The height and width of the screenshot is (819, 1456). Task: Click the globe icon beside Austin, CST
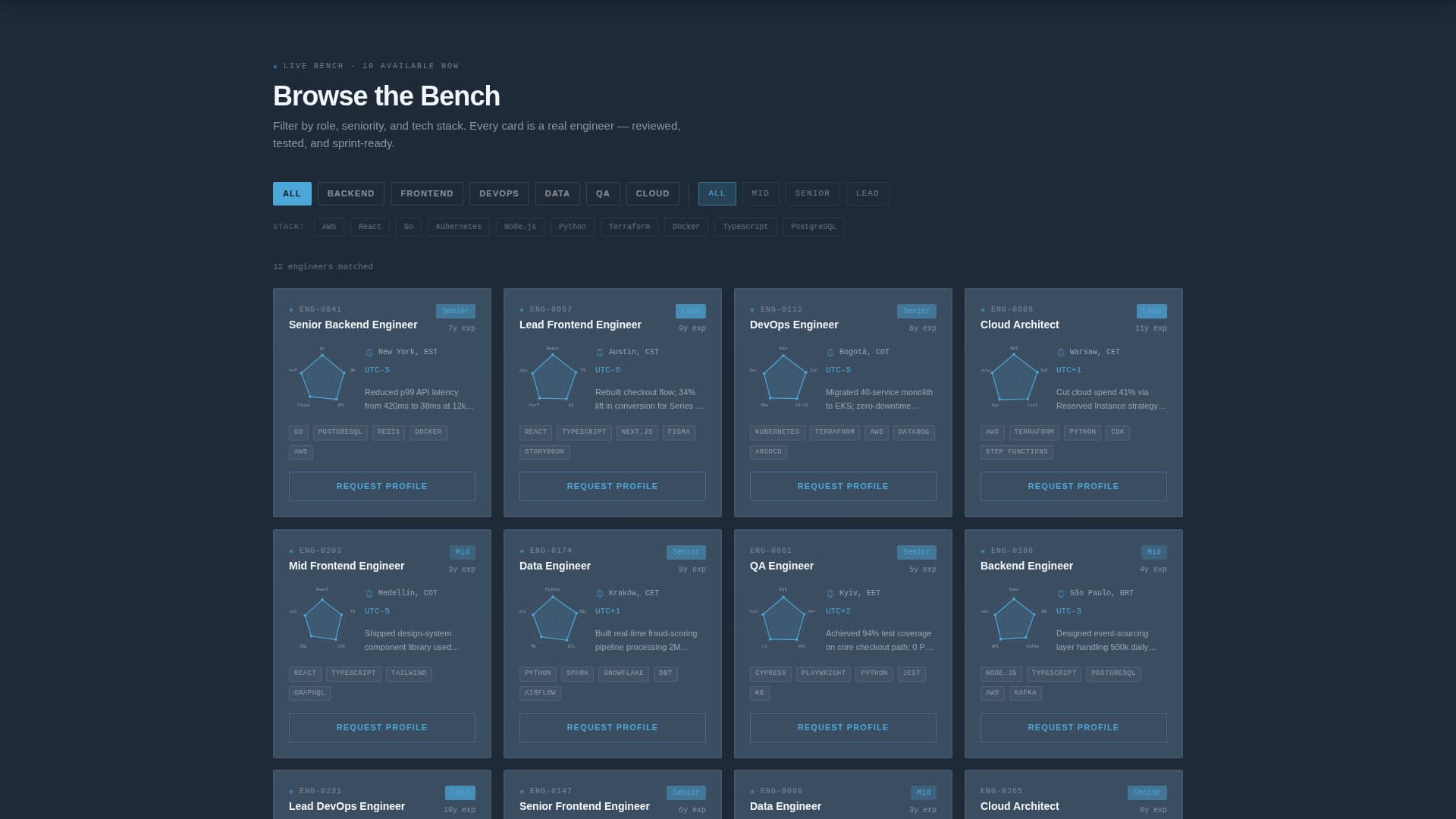[x=600, y=353]
